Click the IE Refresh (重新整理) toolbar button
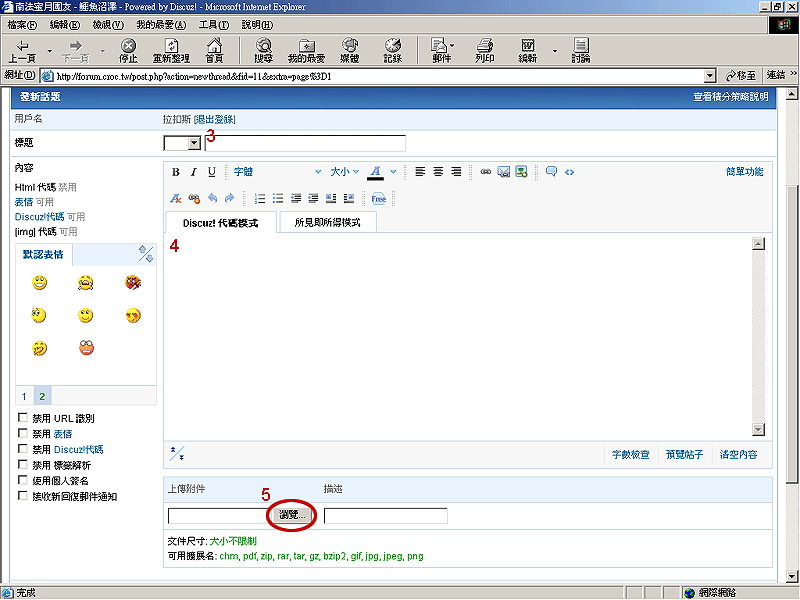 tap(171, 51)
